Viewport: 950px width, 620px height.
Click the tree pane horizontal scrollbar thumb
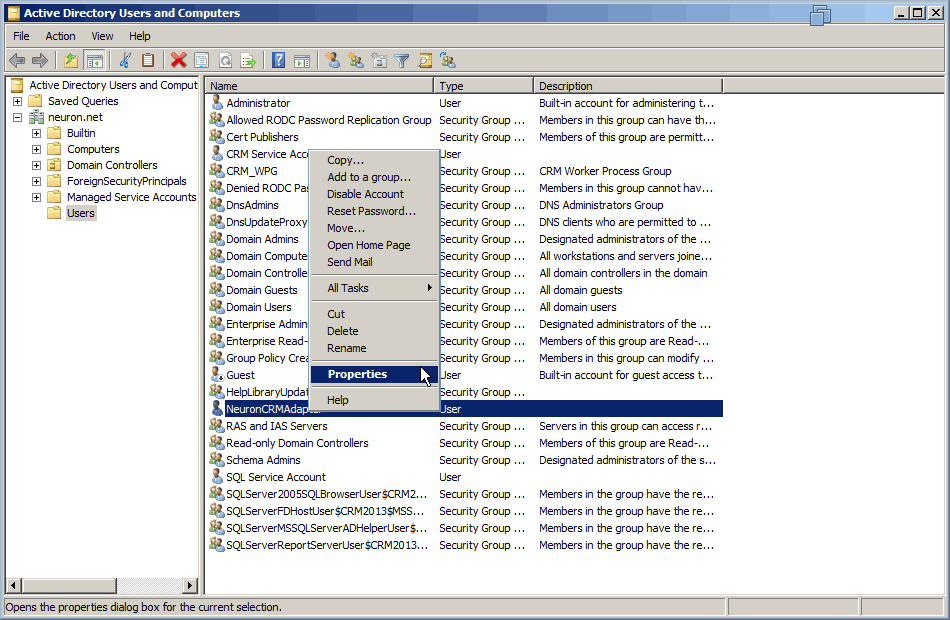[69, 585]
